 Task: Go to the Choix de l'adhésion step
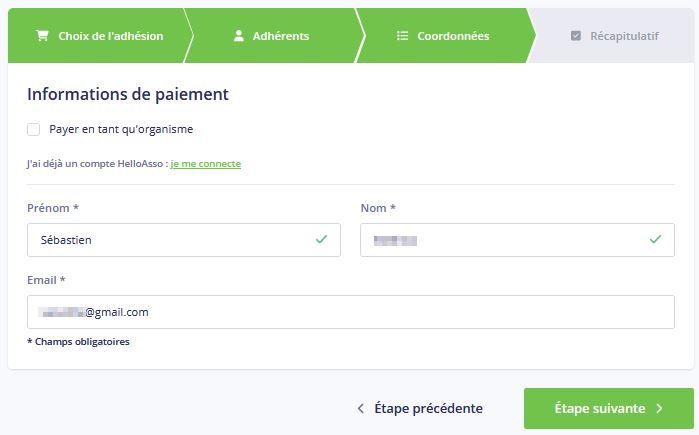(x=99, y=36)
